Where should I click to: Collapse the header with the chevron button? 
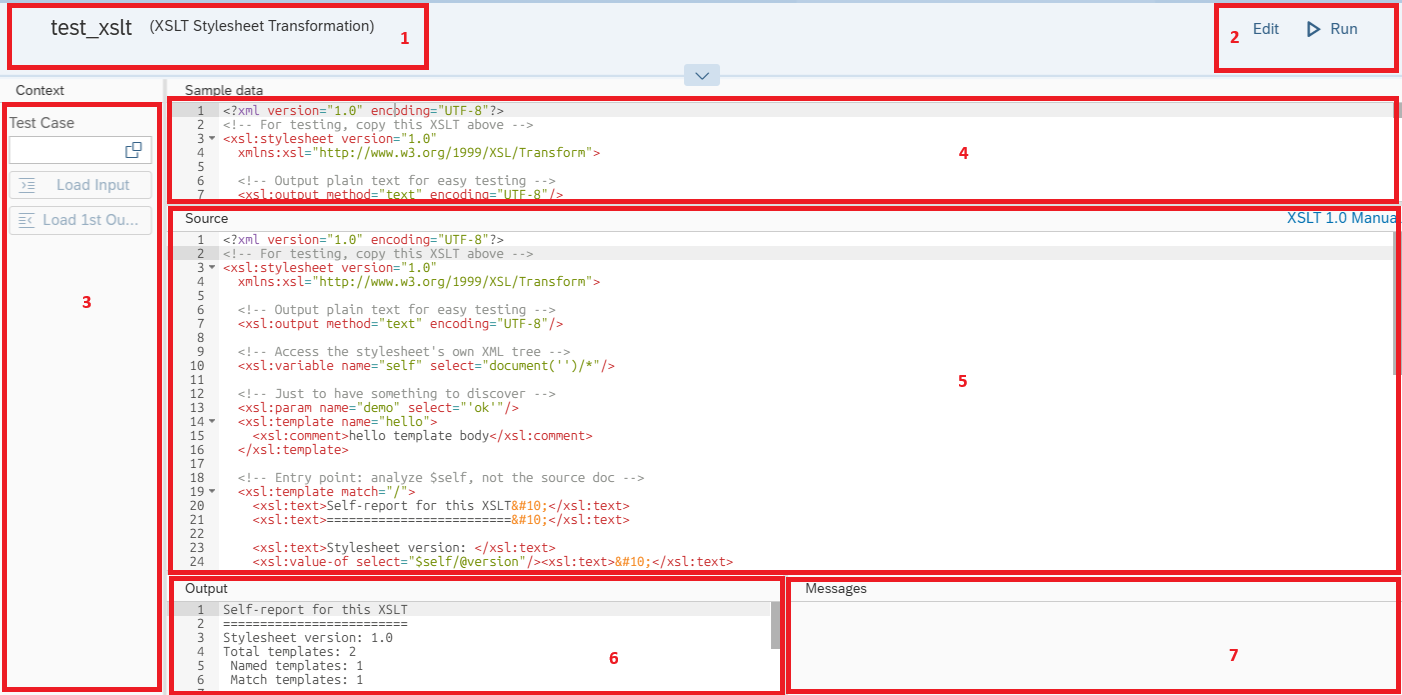[x=701, y=75]
